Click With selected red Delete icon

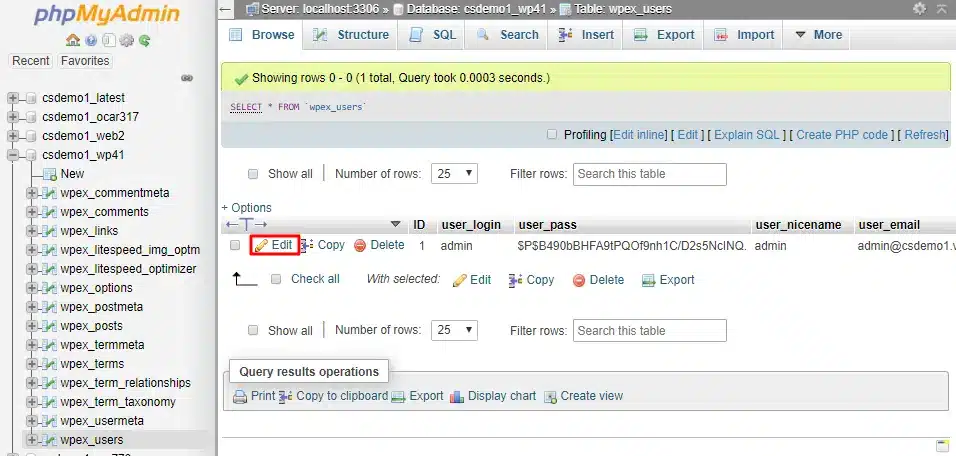pyautogui.click(x=579, y=280)
